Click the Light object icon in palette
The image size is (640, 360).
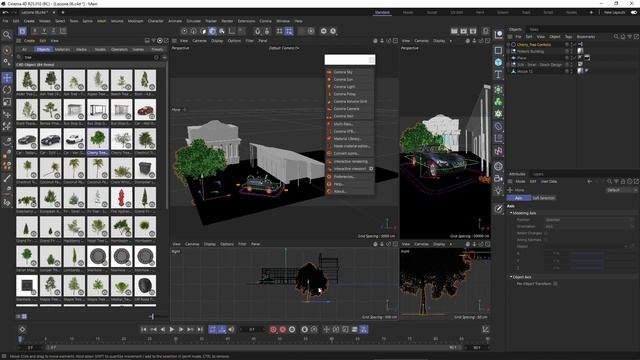coord(498,190)
